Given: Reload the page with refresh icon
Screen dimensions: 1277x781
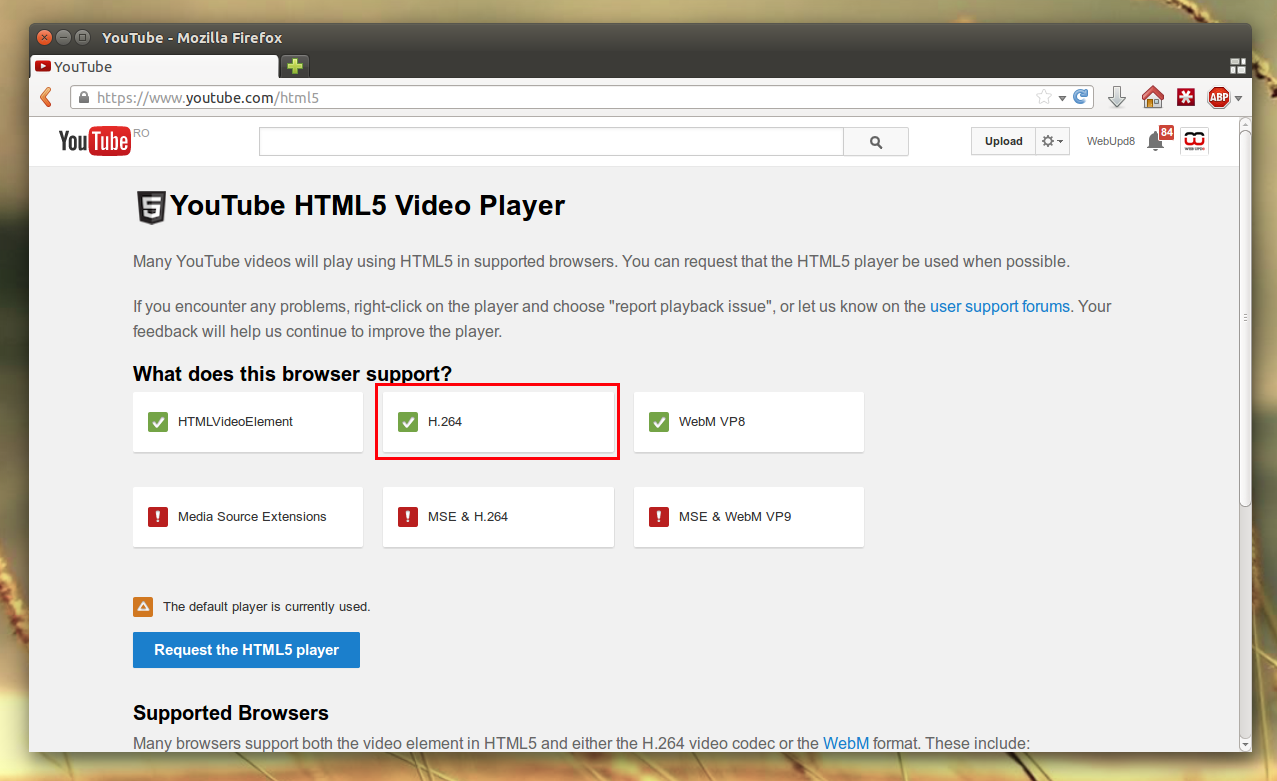Looking at the screenshot, I should (x=1081, y=97).
